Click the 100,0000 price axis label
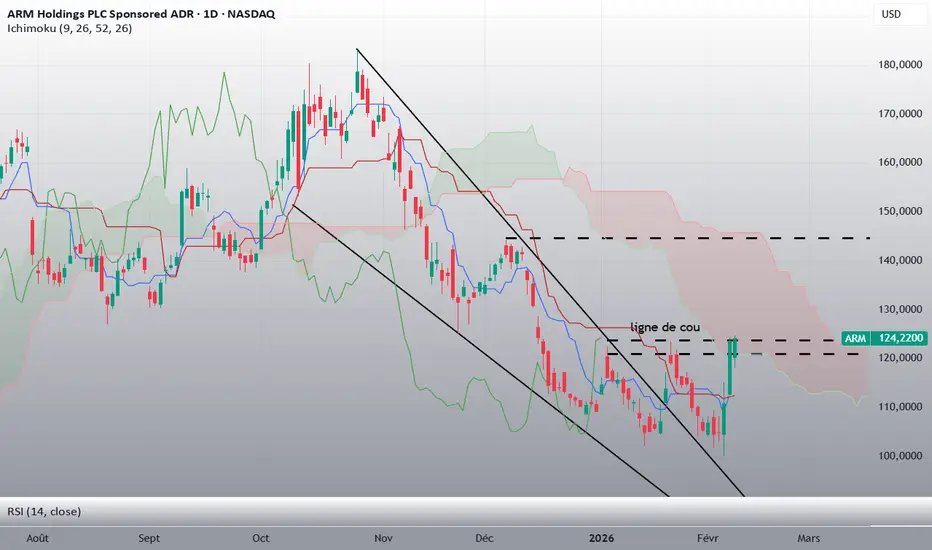Viewport: 932px width, 550px height. click(900, 455)
